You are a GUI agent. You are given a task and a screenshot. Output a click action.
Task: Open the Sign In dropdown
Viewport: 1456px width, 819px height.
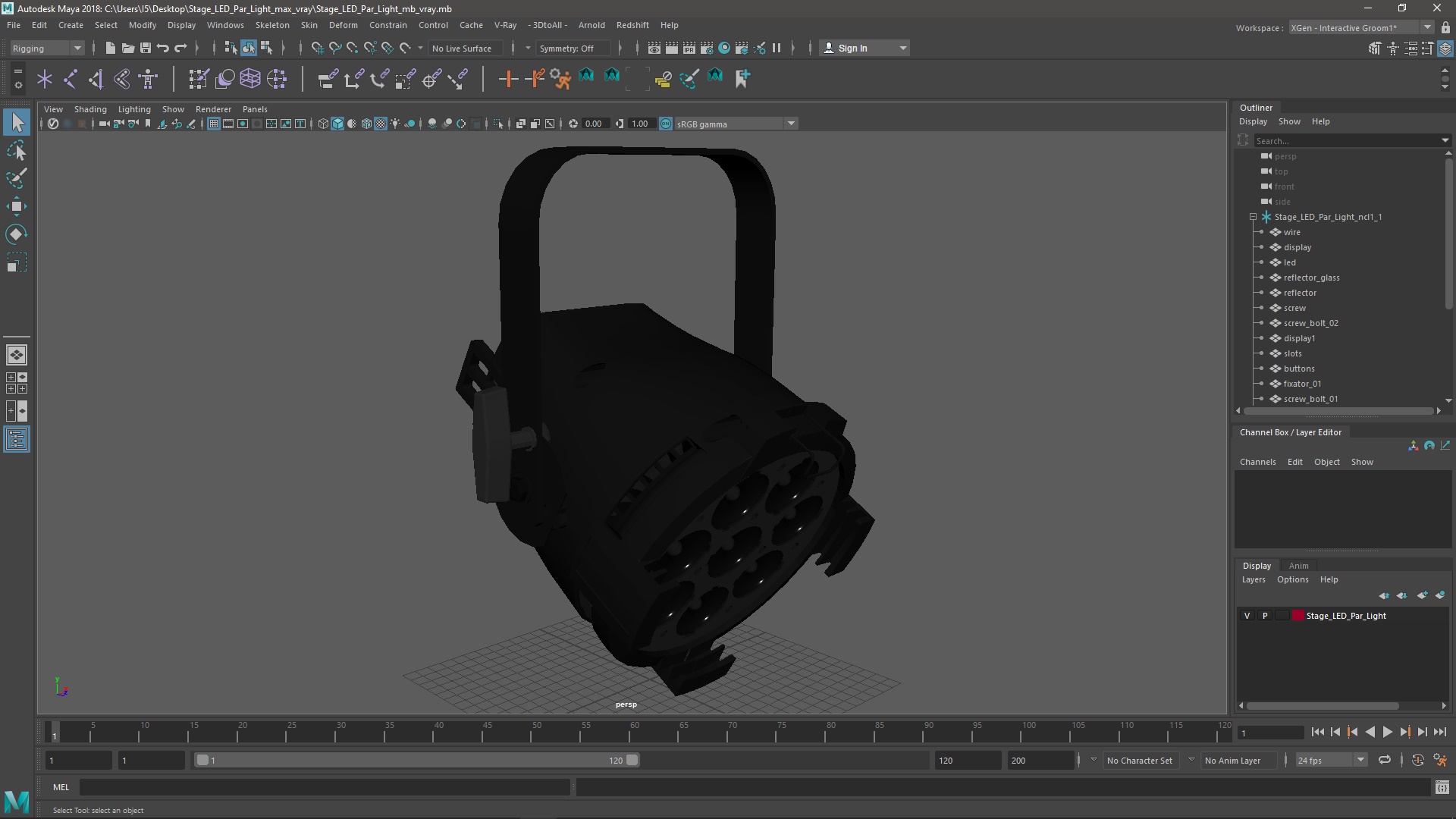pyautogui.click(x=864, y=48)
